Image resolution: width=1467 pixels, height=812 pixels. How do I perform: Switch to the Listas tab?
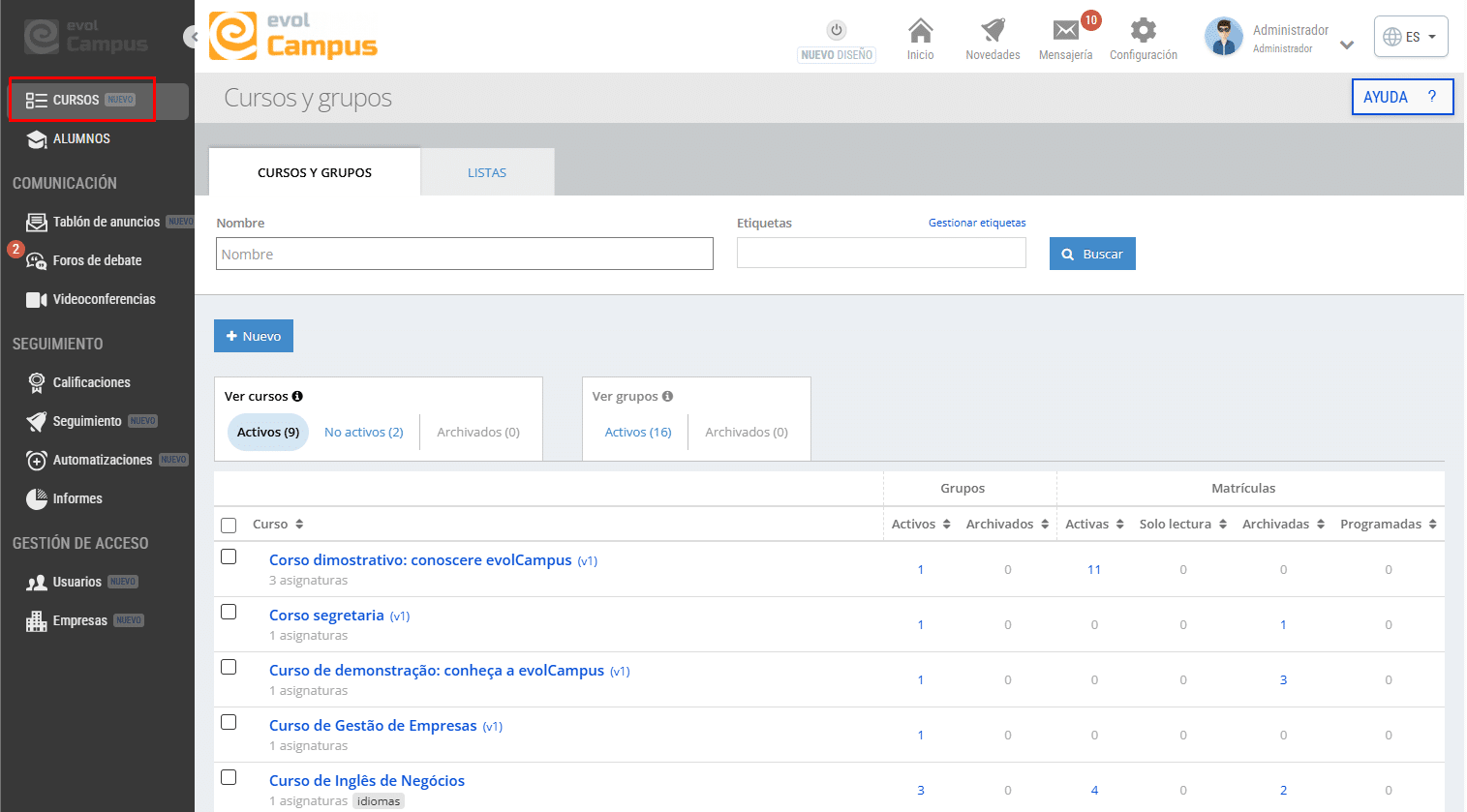487,172
